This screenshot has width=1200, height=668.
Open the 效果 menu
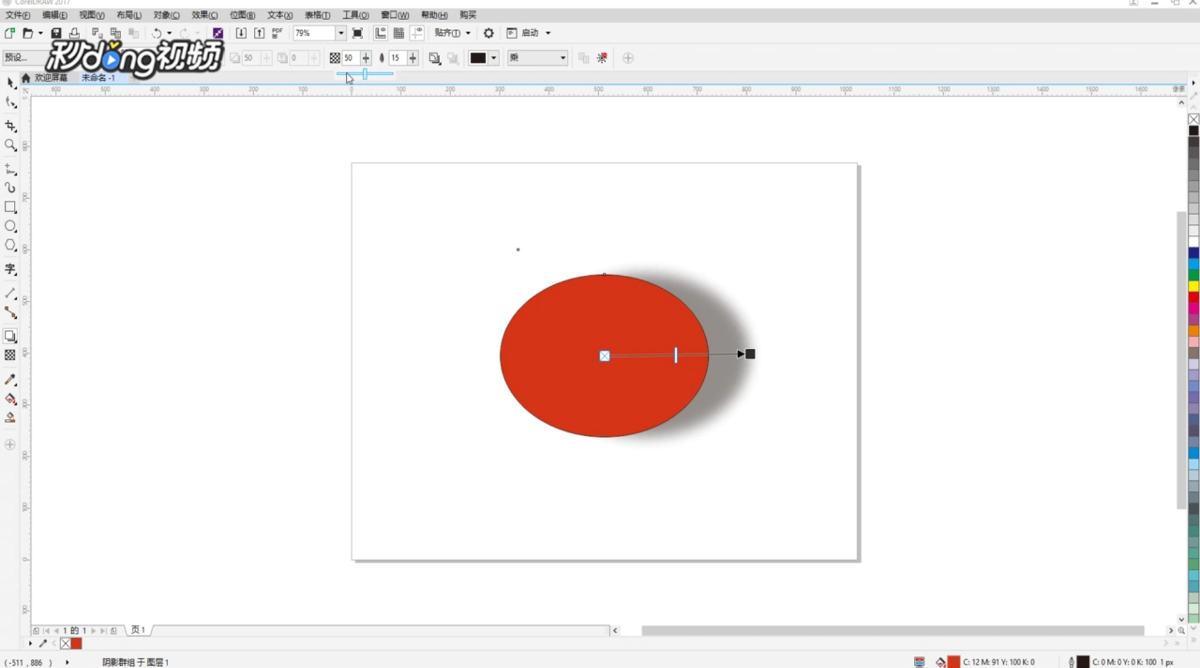pyautogui.click(x=205, y=16)
